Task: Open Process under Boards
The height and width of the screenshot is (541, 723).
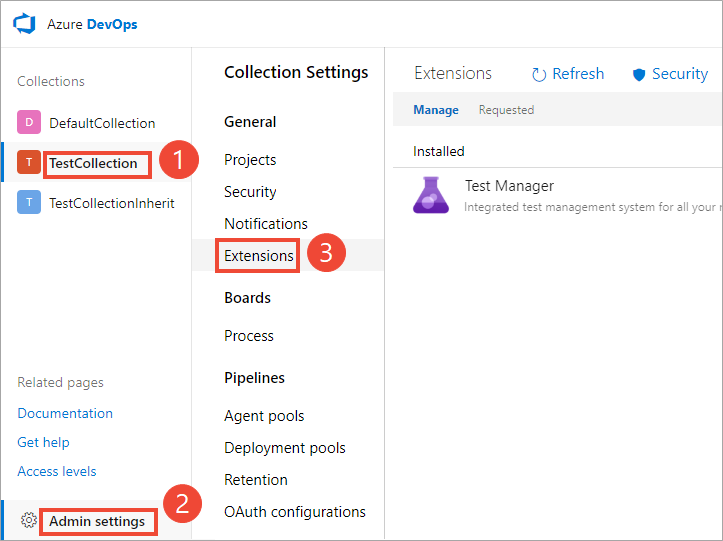Action: (249, 336)
